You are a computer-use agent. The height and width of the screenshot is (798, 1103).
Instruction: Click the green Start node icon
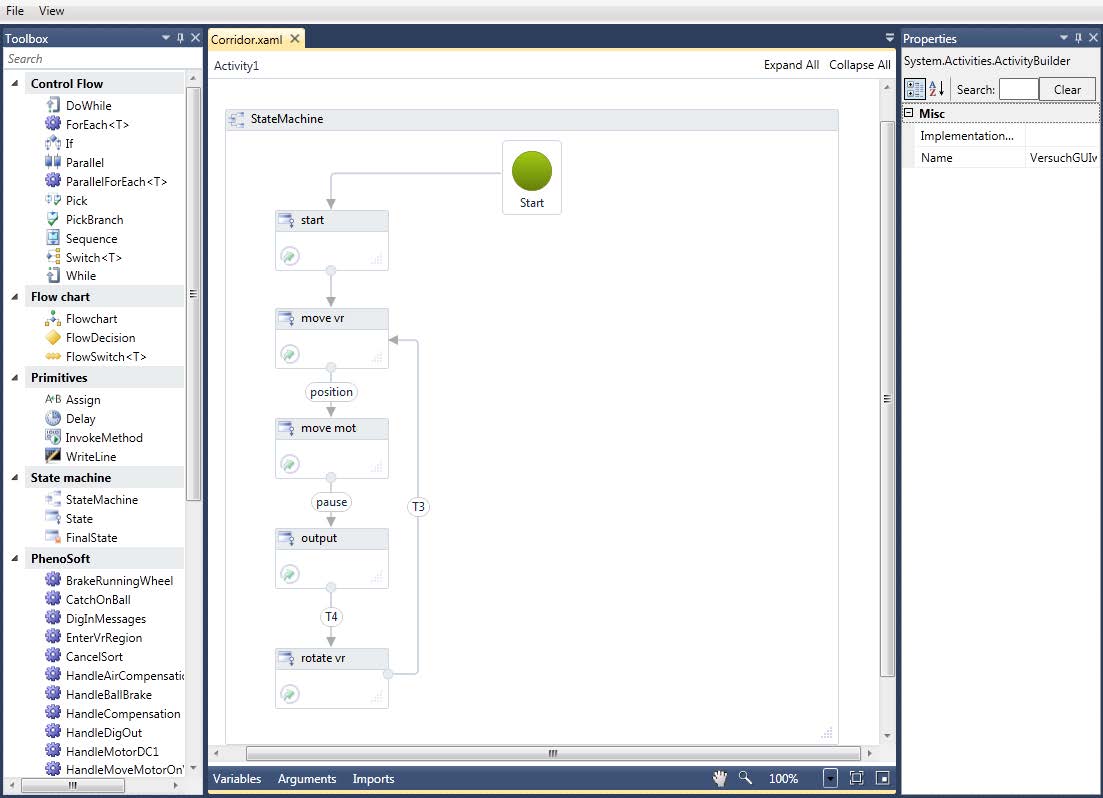point(531,170)
